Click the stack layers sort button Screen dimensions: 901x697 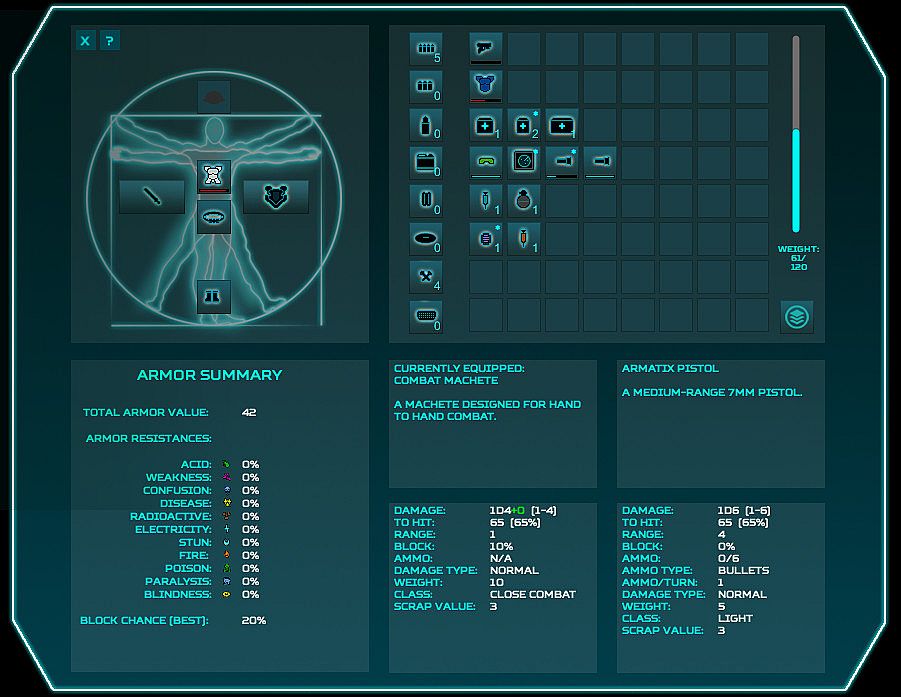point(796,317)
